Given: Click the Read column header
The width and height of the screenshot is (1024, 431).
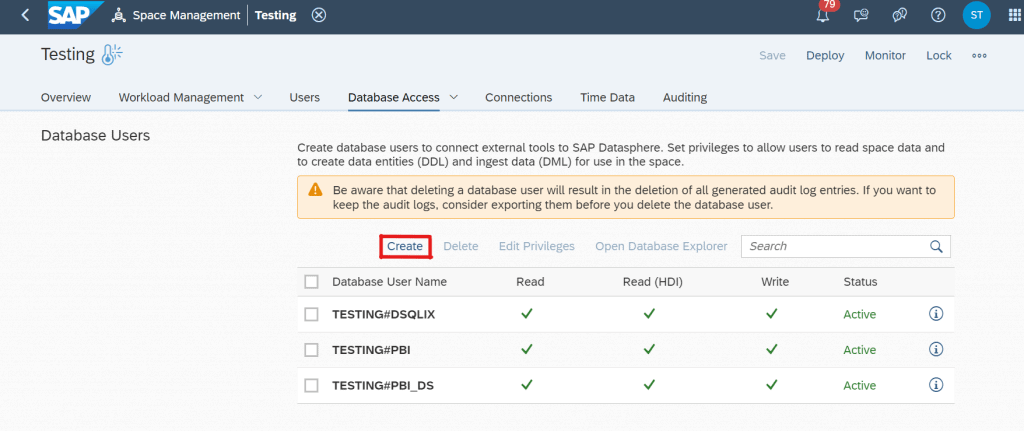Looking at the screenshot, I should click(530, 282).
